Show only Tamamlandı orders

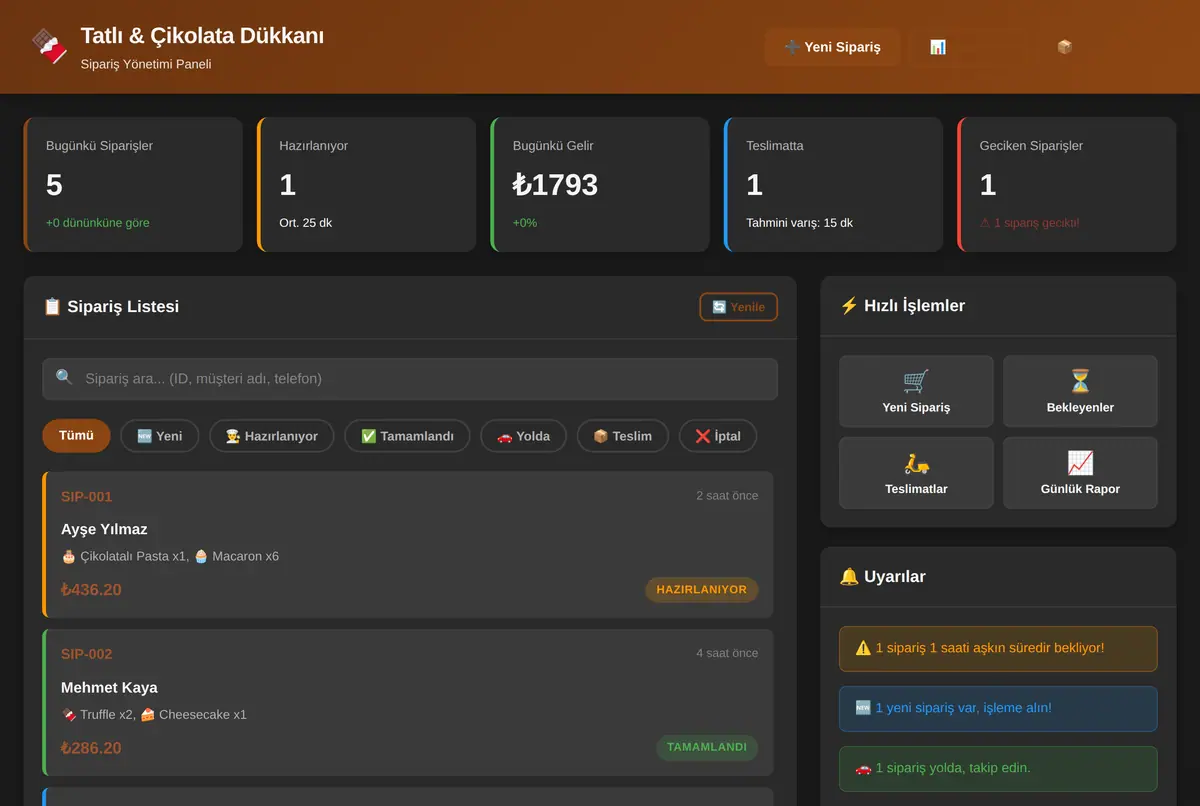pyautogui.click(x=408, y=436)
